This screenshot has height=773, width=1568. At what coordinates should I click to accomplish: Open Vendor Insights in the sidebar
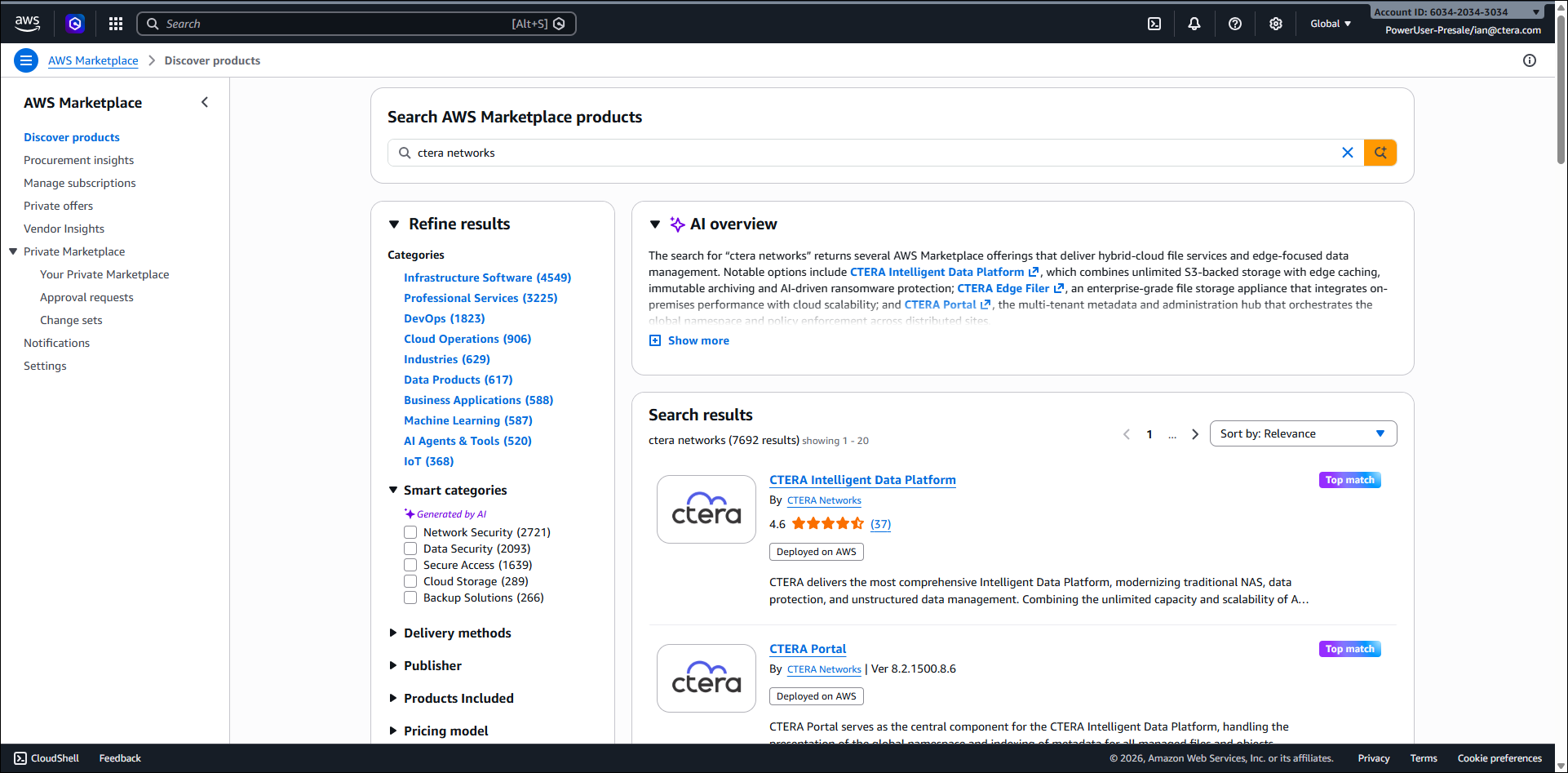pos(64,229)
